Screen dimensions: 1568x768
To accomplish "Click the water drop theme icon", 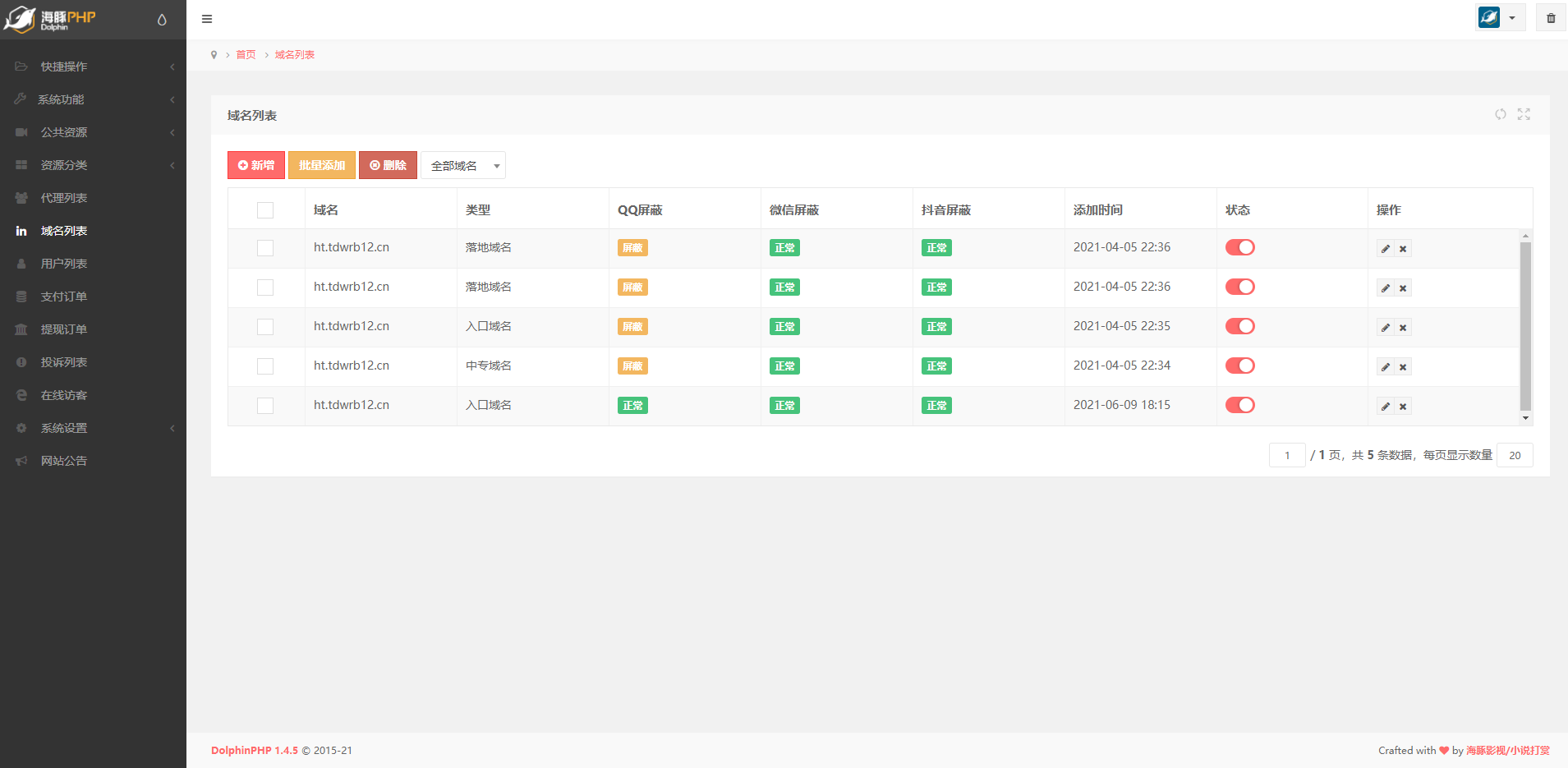I will pyautogui.click(x=162, y=20).
